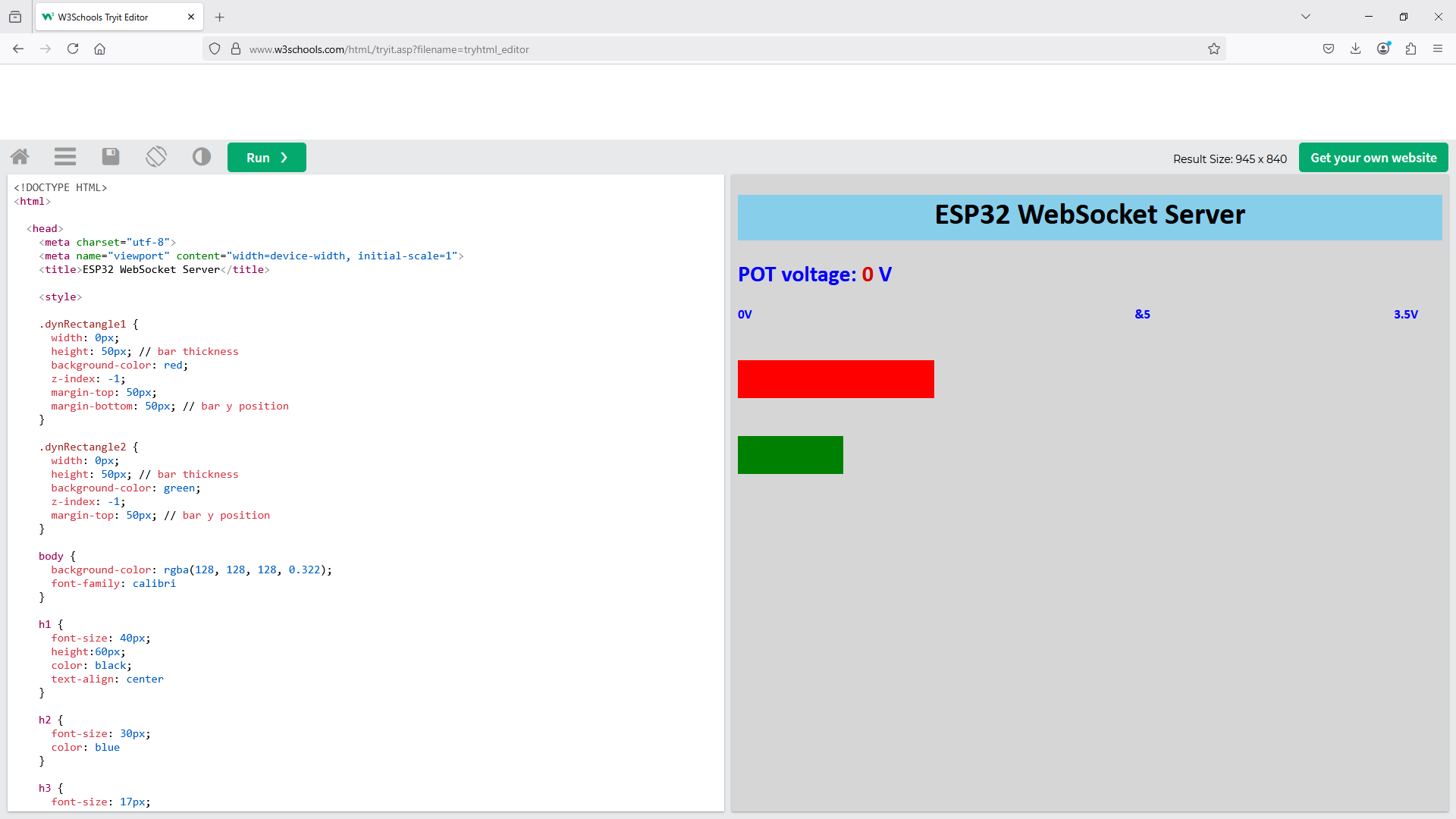Select the W3Schools Tryit Editor tab
The image size is (1456, 819).
(106, 16)
